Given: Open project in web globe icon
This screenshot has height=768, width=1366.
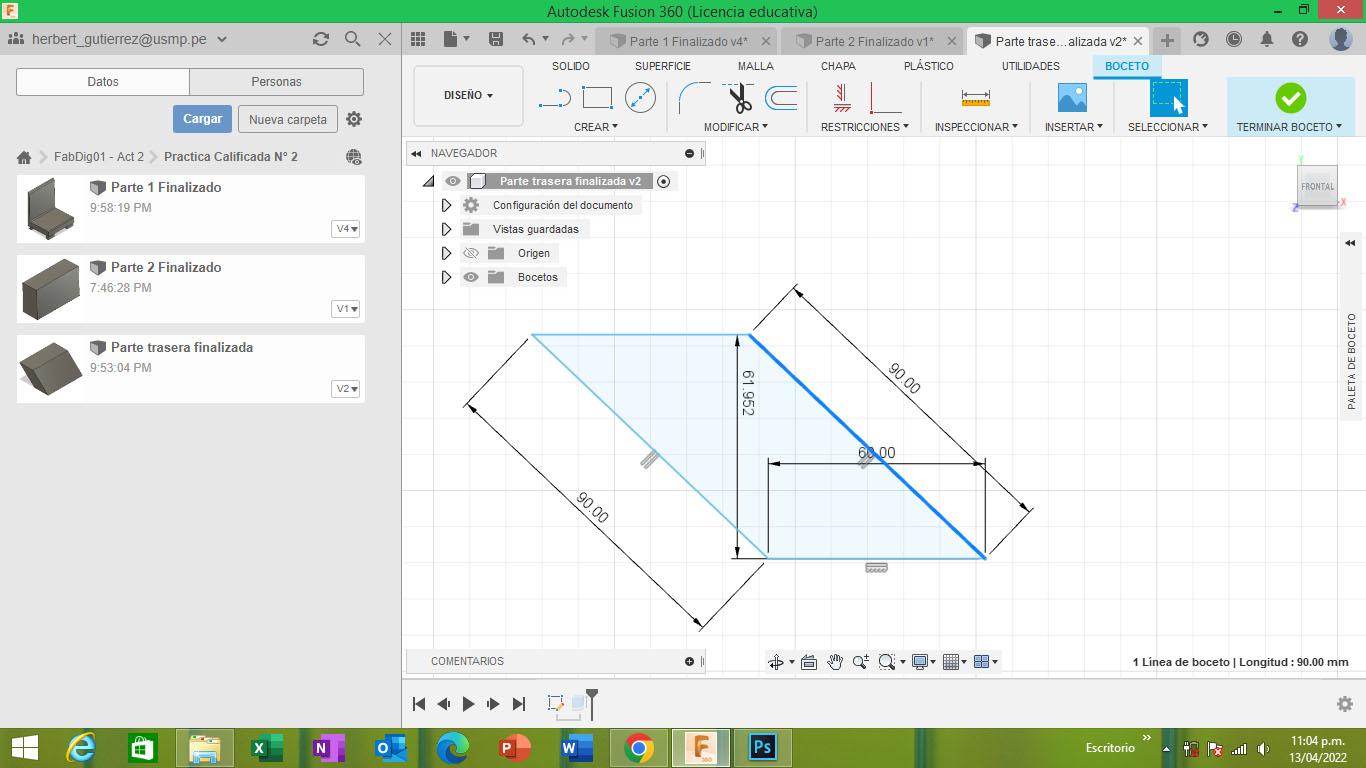Looking at the screenshot, I should click(x=353, y=157).
